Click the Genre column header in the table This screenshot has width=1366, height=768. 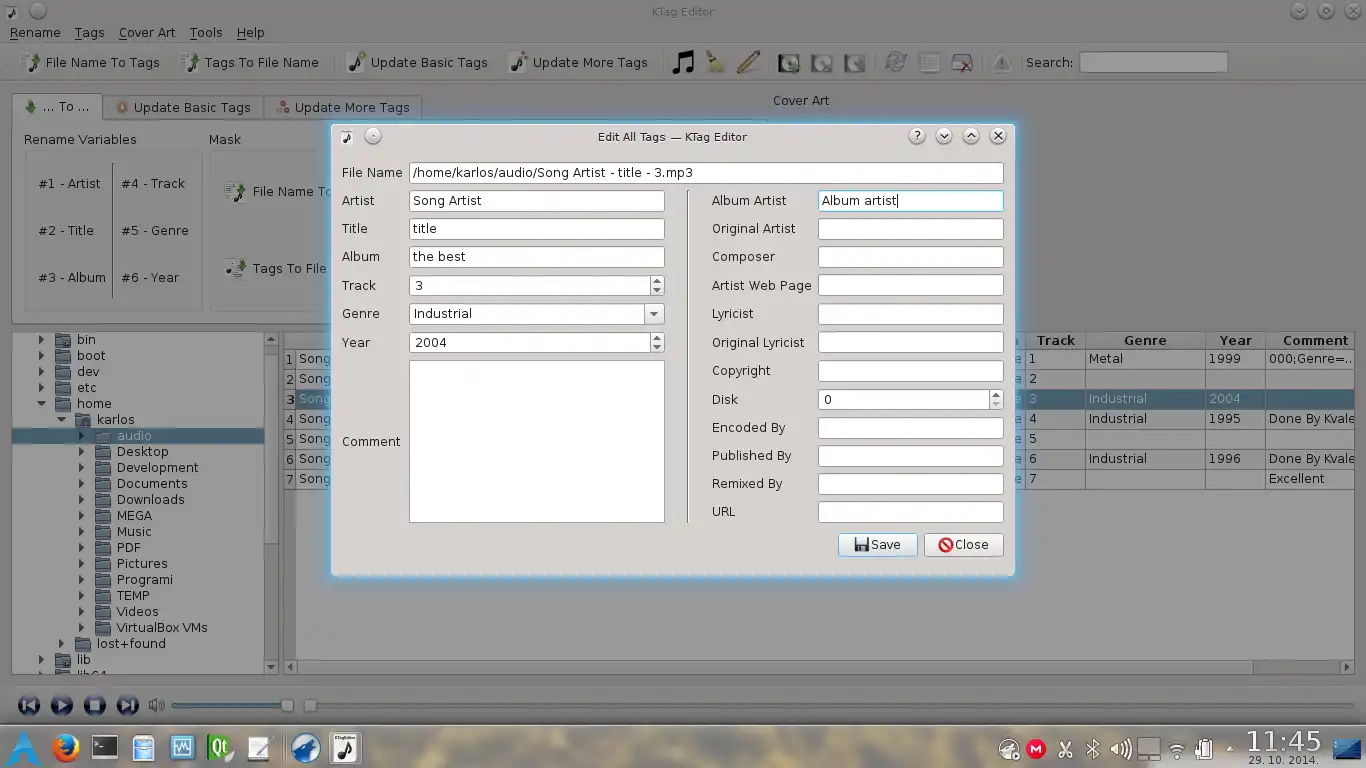(1145, 341)
